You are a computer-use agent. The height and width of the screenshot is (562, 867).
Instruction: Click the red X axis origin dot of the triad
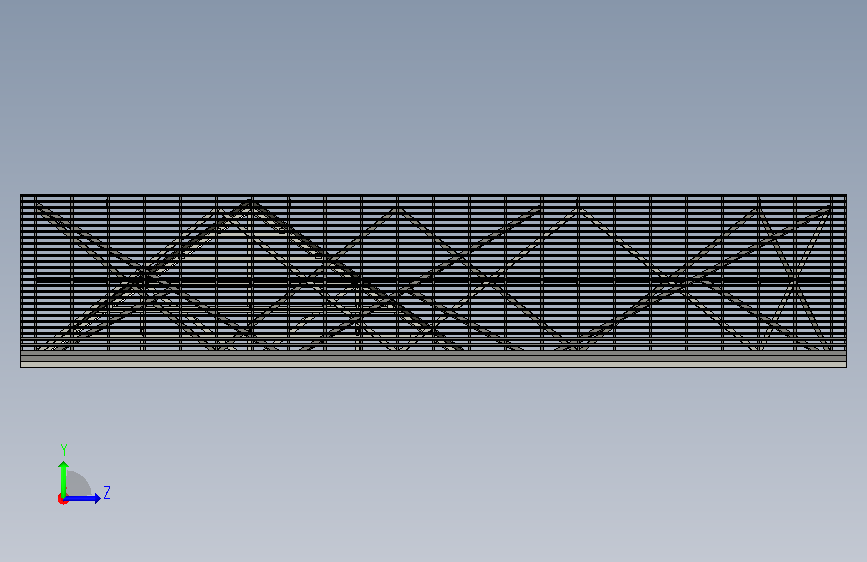[x=62, y=499]
